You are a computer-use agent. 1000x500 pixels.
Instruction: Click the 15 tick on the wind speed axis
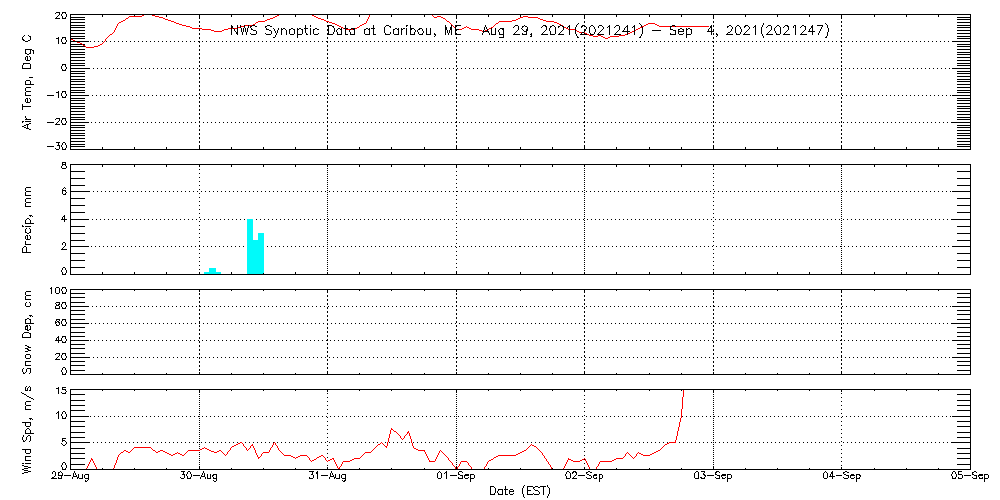point(60,390)
